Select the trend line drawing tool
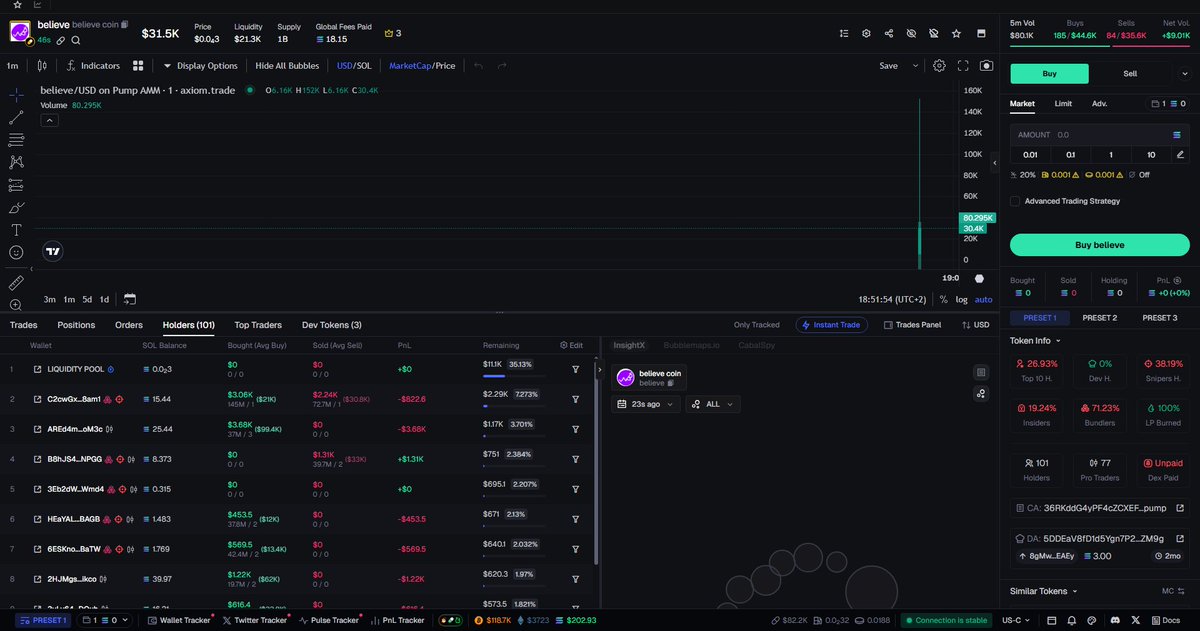The image size is (1200, 631). (x=17, y=117)
